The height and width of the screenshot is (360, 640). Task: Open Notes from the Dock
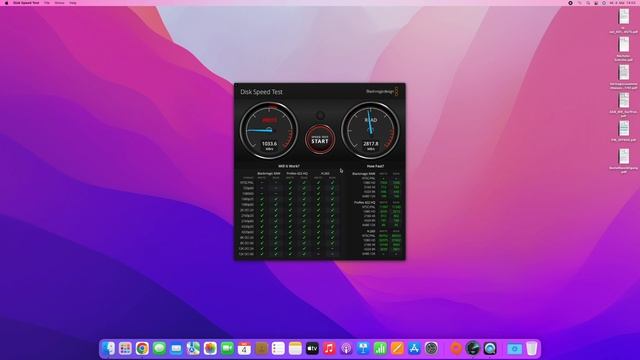[295, 348]
